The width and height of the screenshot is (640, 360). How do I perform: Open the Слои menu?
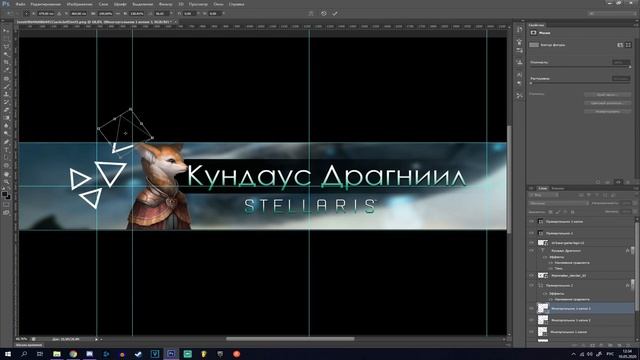pos(103,4)
